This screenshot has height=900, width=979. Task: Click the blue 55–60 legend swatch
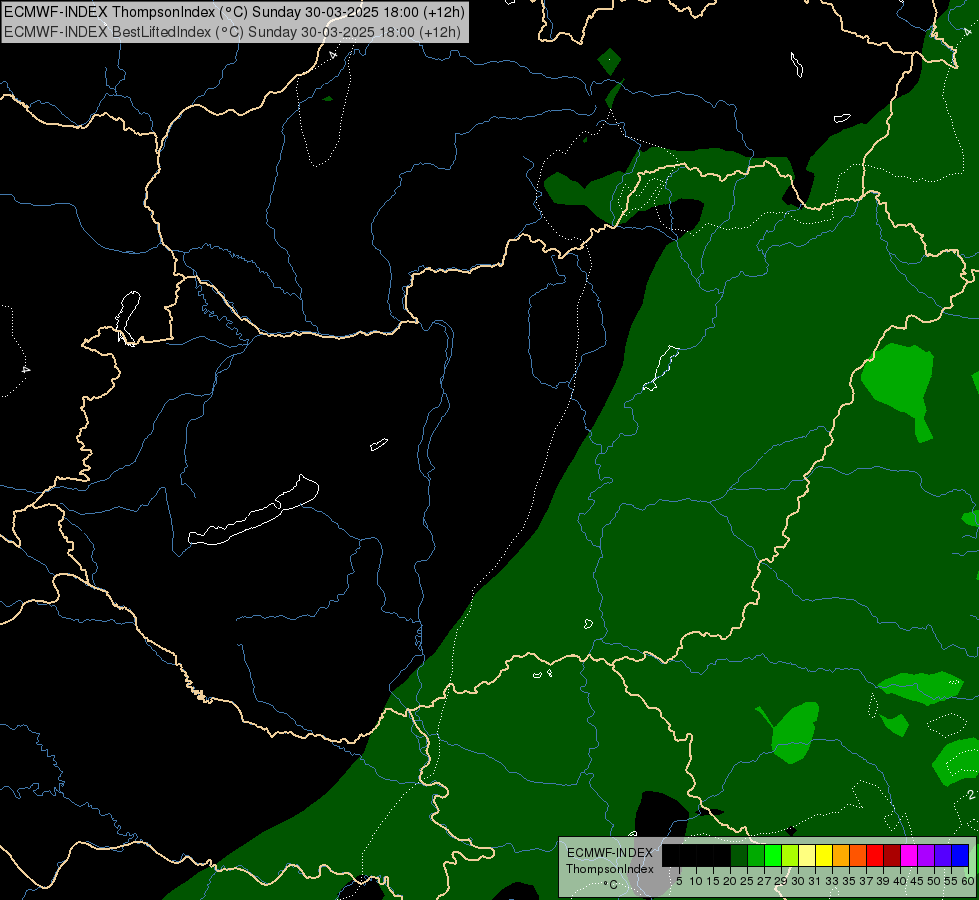coord(960,855)
